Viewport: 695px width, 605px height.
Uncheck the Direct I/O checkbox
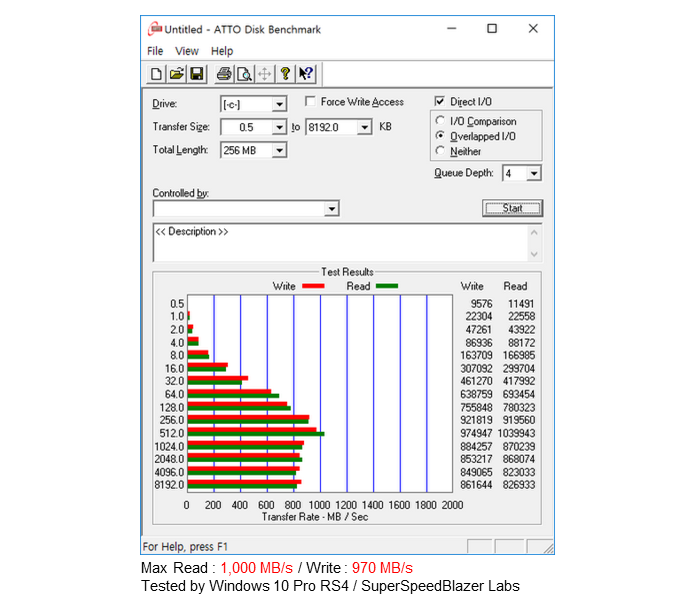point(439,101)
